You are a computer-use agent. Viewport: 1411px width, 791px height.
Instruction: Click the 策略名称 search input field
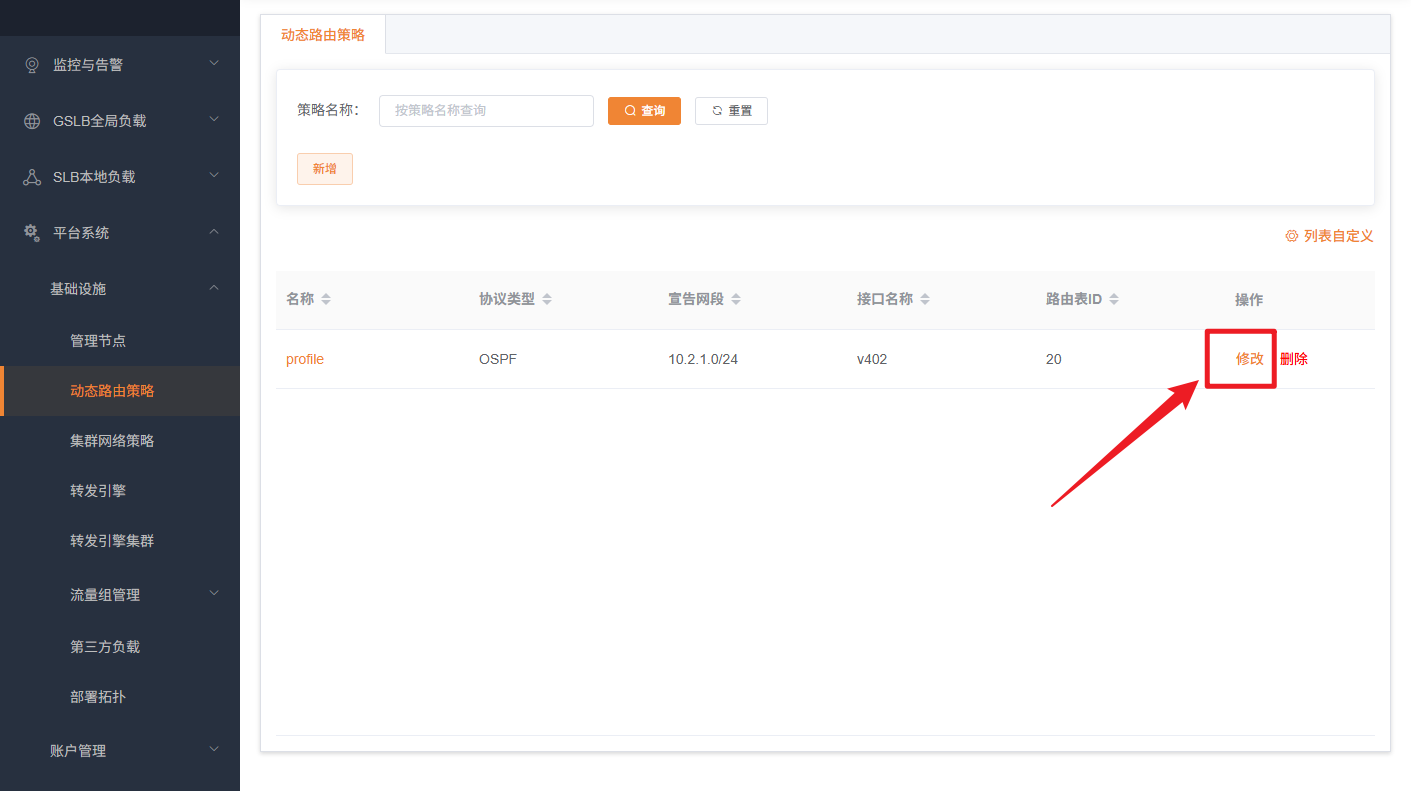486,111
